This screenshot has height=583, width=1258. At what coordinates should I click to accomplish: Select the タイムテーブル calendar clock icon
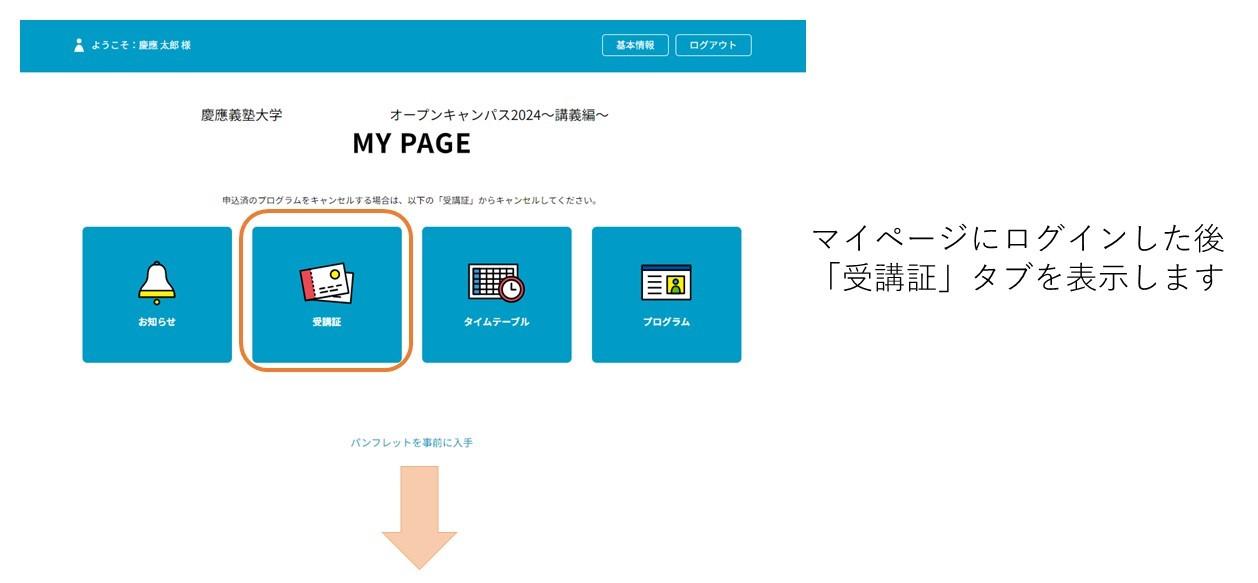(x=496, y=284)
